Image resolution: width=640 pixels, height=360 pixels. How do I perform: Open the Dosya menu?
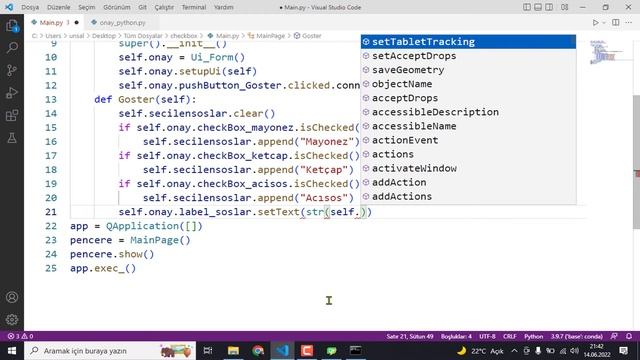tap(30, 7)
